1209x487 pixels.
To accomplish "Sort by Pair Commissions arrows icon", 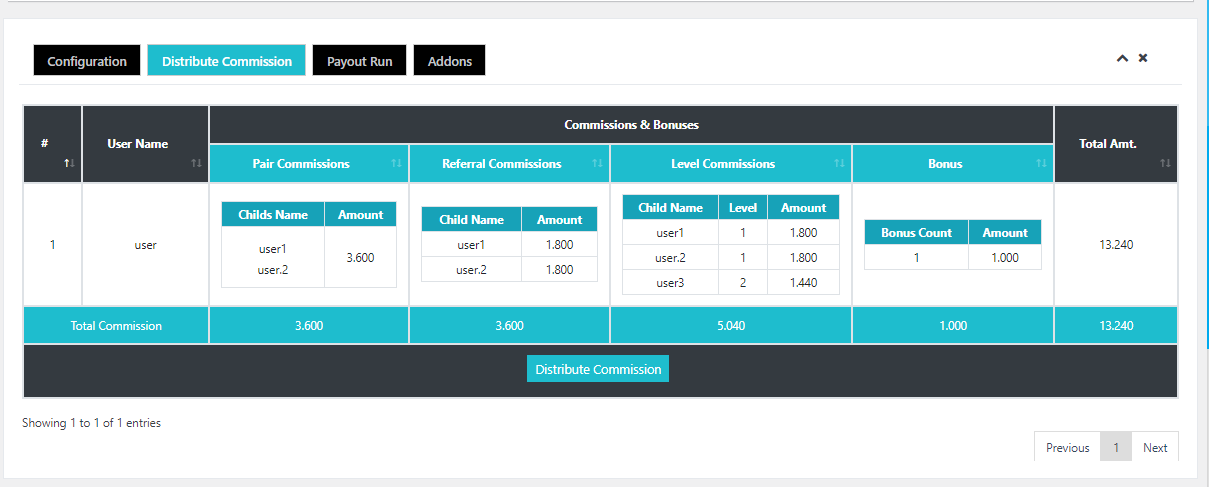I will [396, 164].
